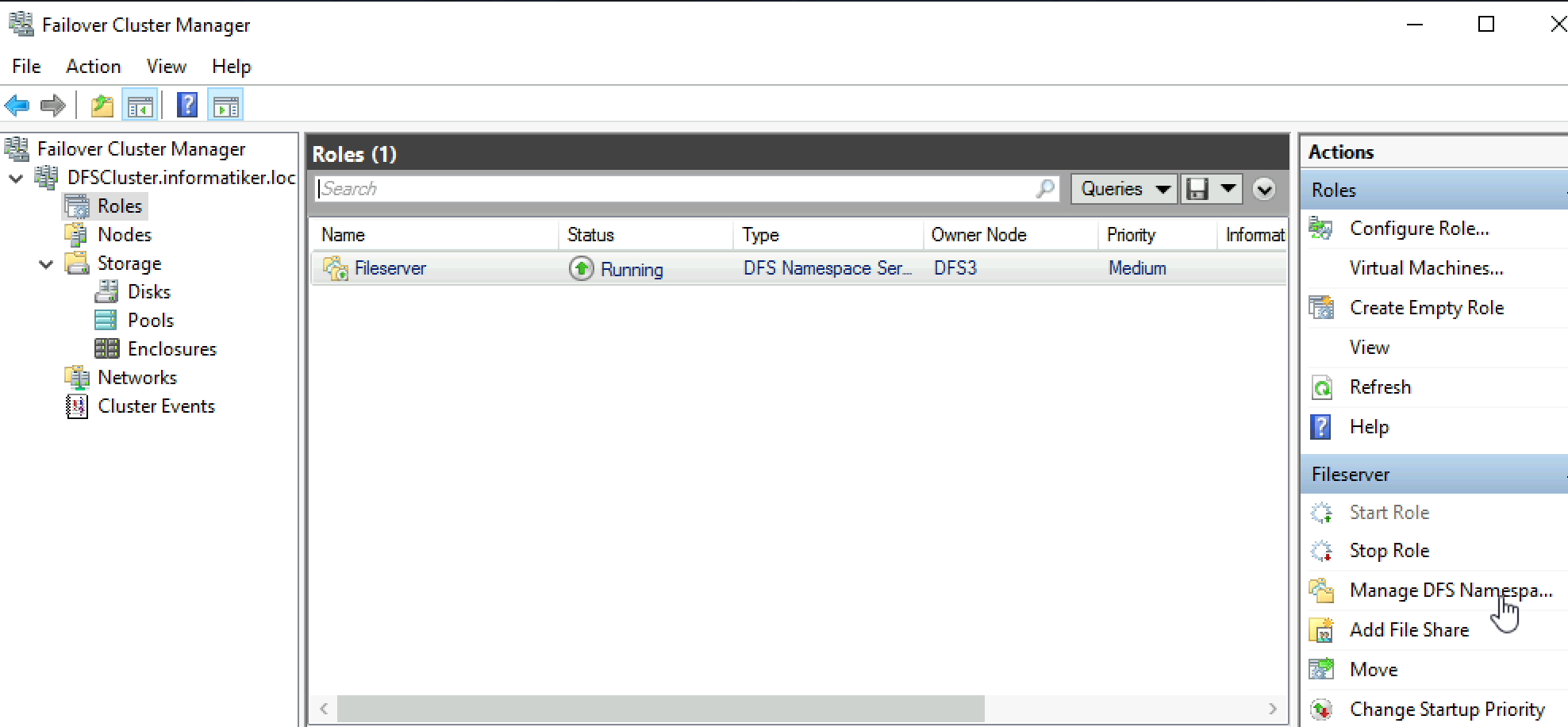Click the Change Startup Priority icon

pyautogui.click(x=1321, y=710)
